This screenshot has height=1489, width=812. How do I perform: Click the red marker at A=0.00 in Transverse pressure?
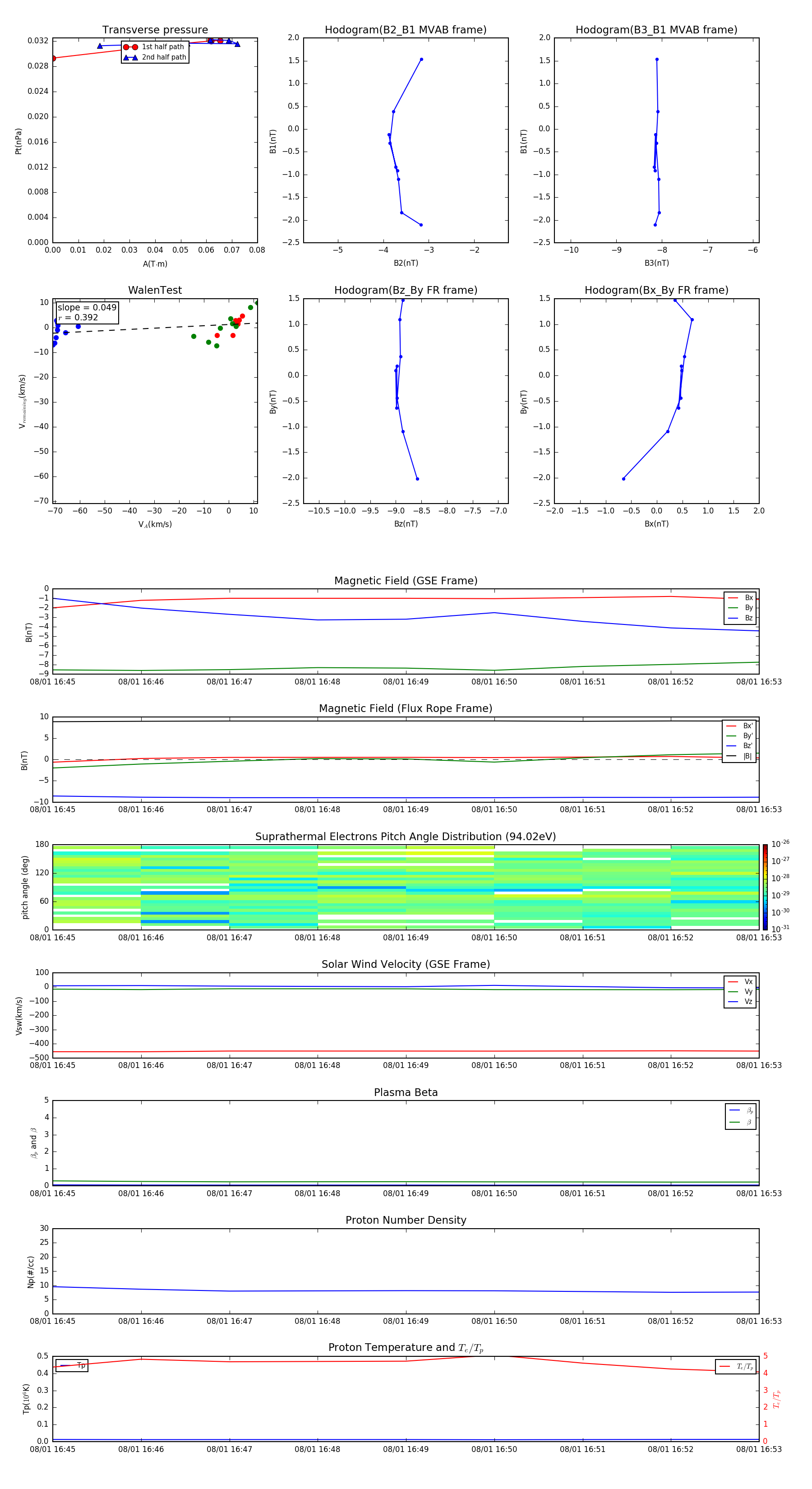[x=53, y=58]
